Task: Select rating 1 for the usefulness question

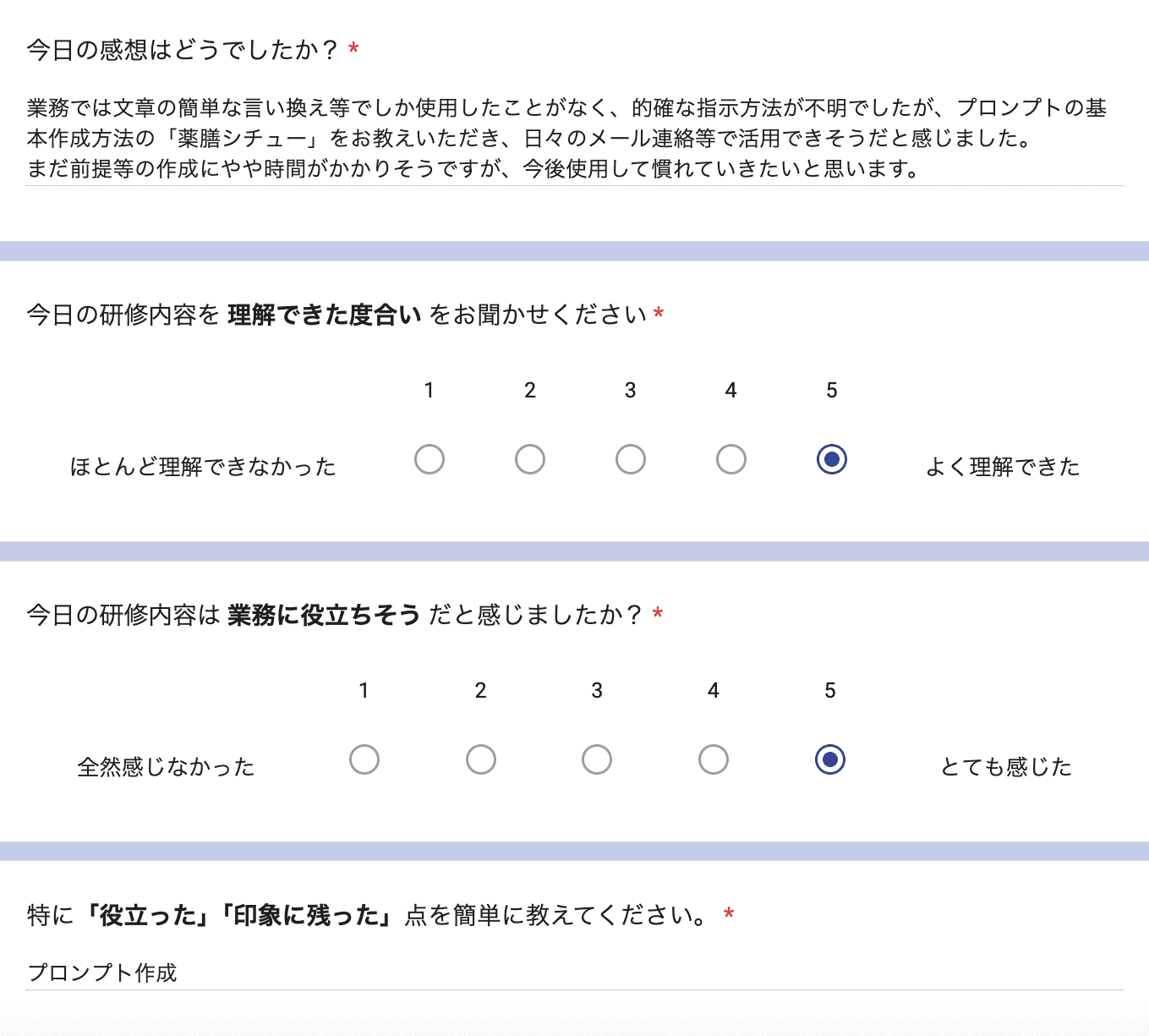Action: pyautogui.click(x=364, y=759)
